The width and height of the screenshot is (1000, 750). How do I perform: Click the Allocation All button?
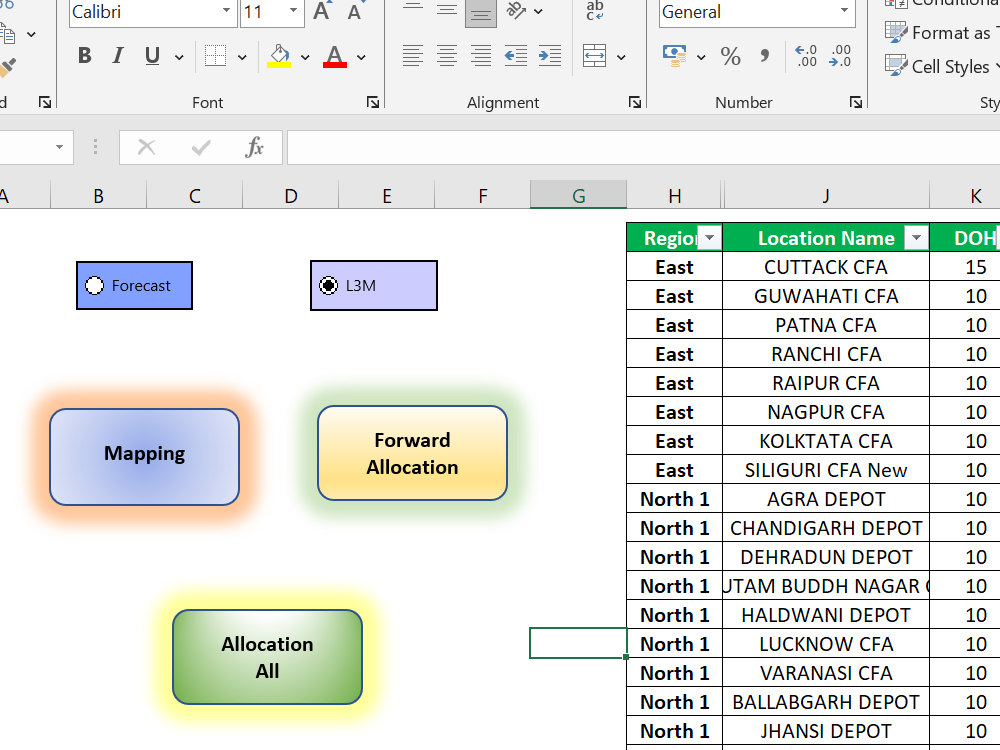266,657
